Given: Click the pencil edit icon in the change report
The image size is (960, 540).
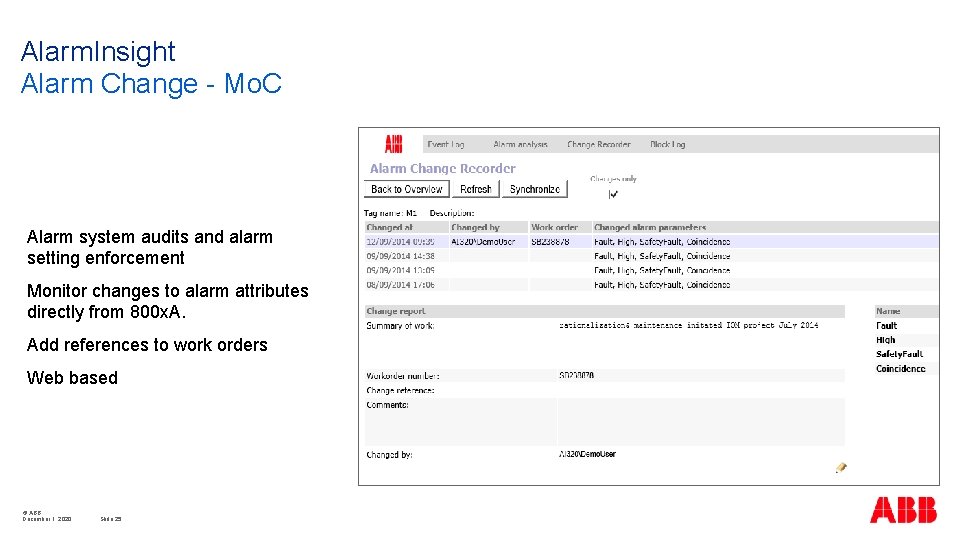Looking at the screenshot, I should coord(841,468).
